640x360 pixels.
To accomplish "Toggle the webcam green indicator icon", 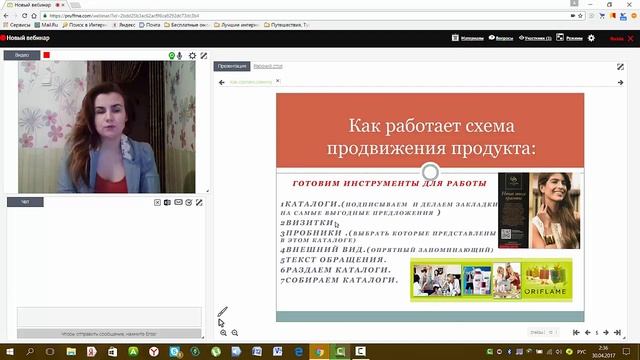I will click(172, 56).
